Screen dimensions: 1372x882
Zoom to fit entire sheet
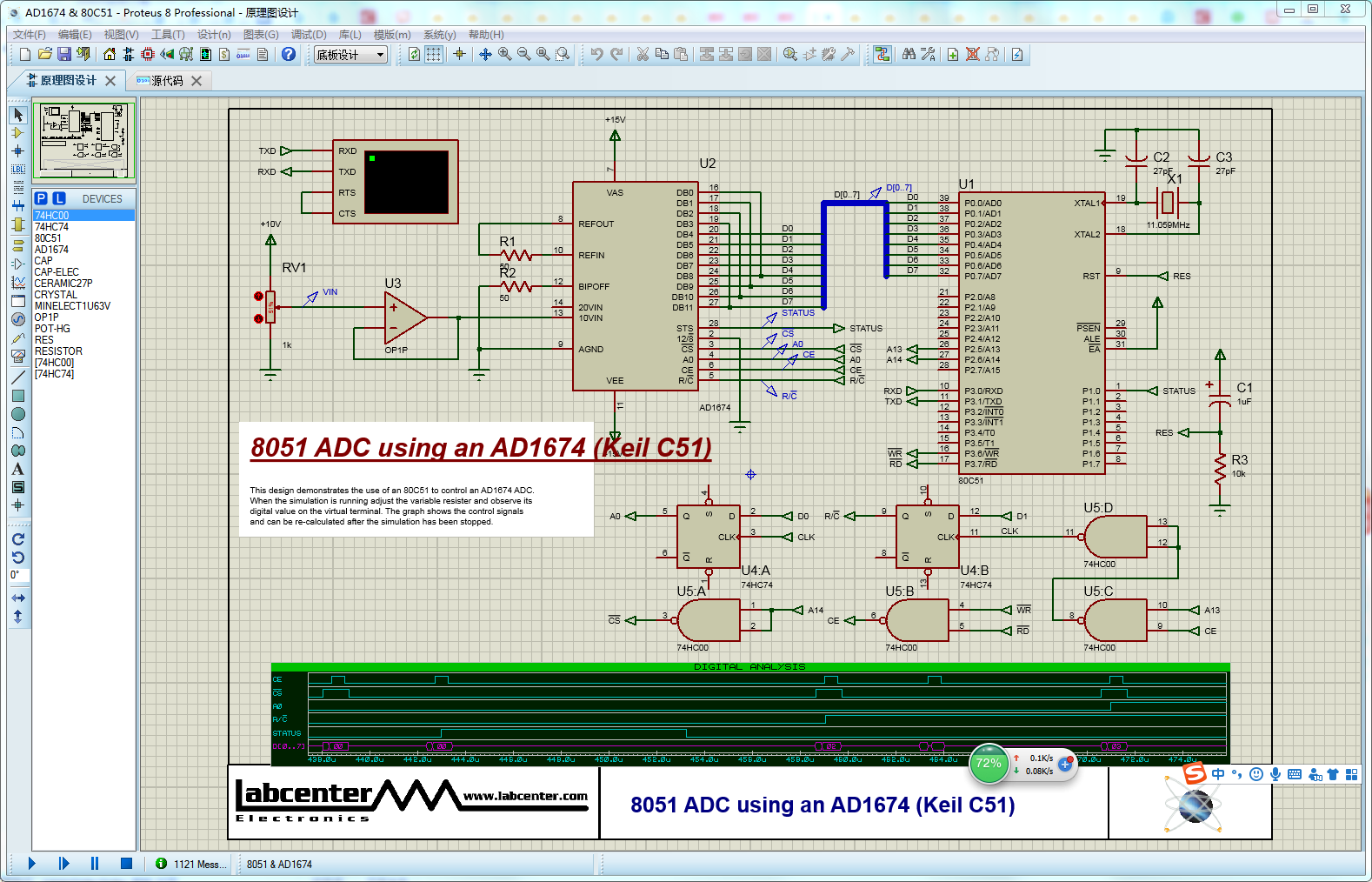tap(543, 54)
